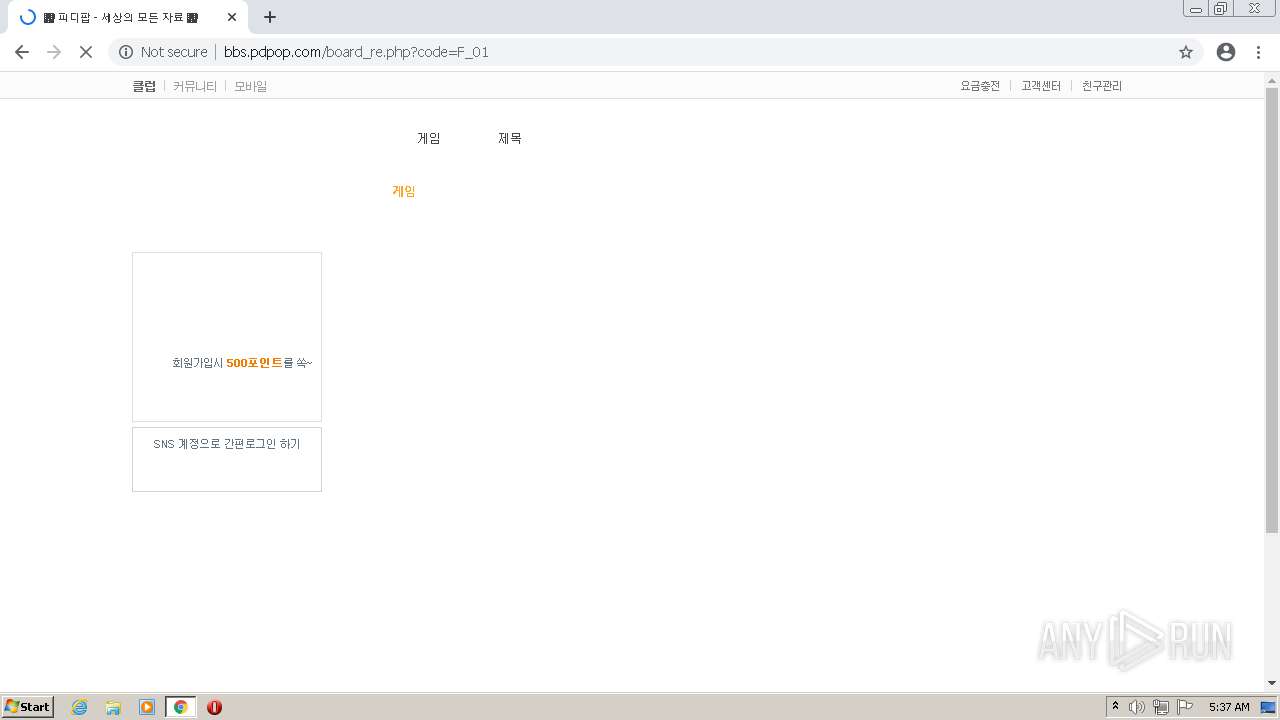Minimize the Chrome window
Viewport: 1280px width, 720px height.
click(1196, 8)
